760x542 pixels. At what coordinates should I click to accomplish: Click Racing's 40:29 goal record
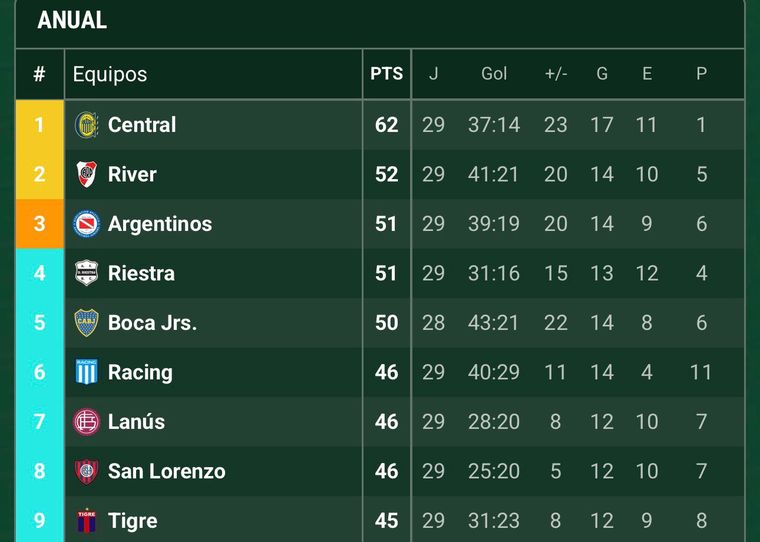click(x=494, y=372)
